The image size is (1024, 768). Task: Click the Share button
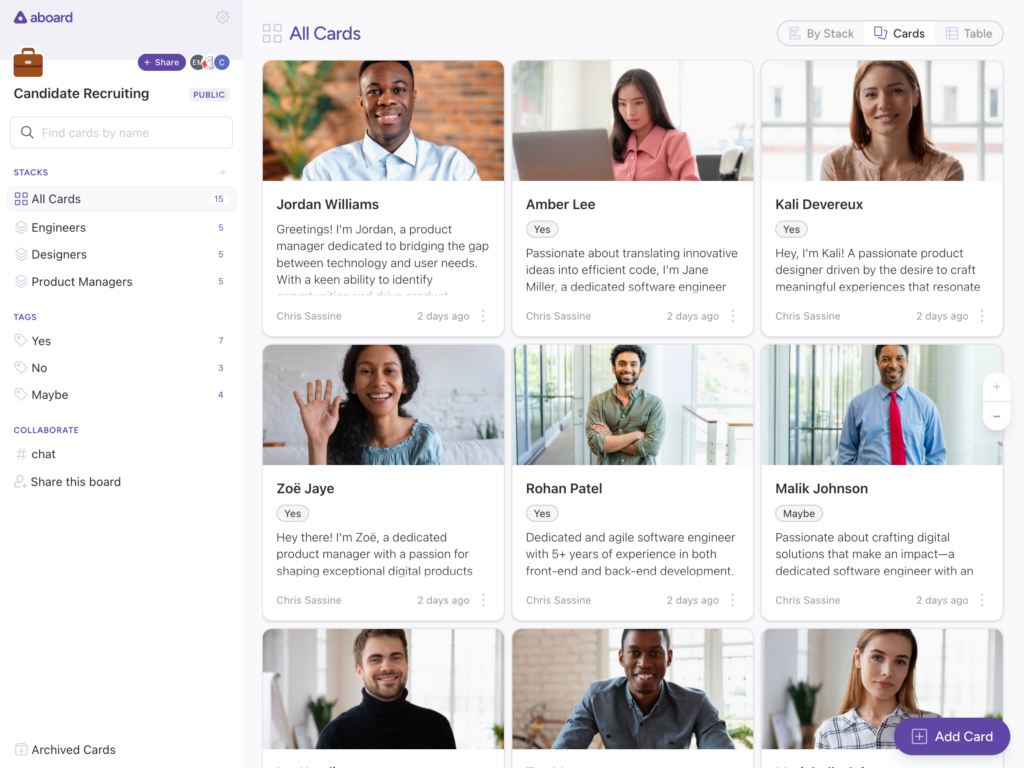pyautogui.click(x=161, y=62)
